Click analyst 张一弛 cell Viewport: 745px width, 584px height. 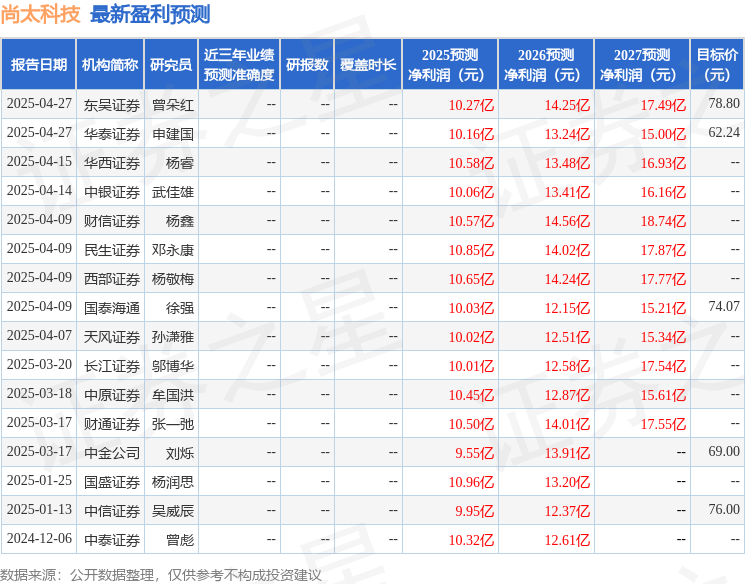(173, 424)
